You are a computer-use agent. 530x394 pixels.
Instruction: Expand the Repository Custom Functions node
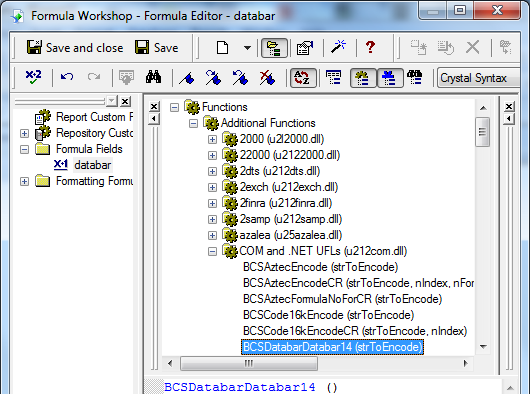[x=24, y=133]
